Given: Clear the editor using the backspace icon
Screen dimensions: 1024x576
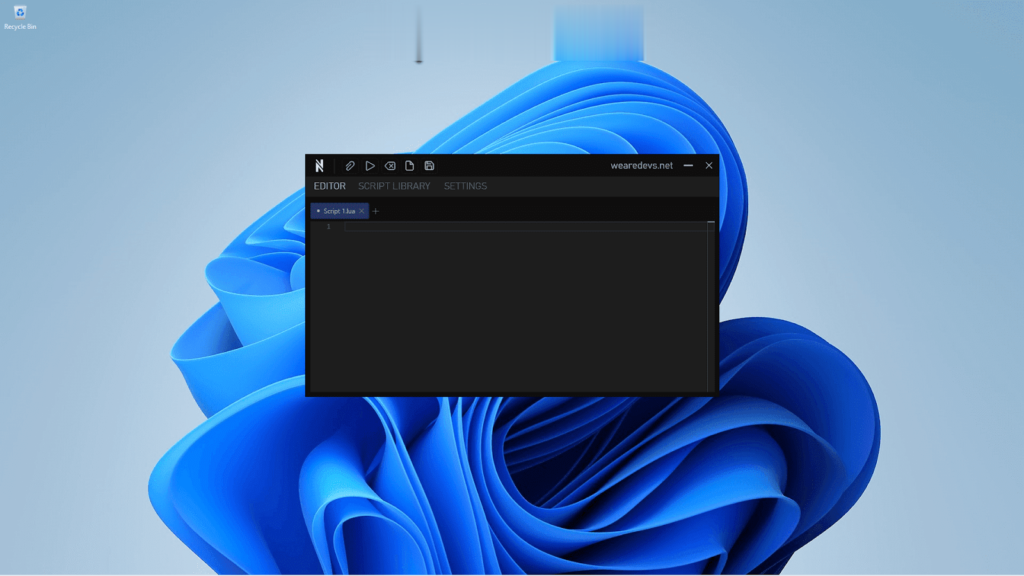Looking at the screenshot, I should [x=390, y=166].
